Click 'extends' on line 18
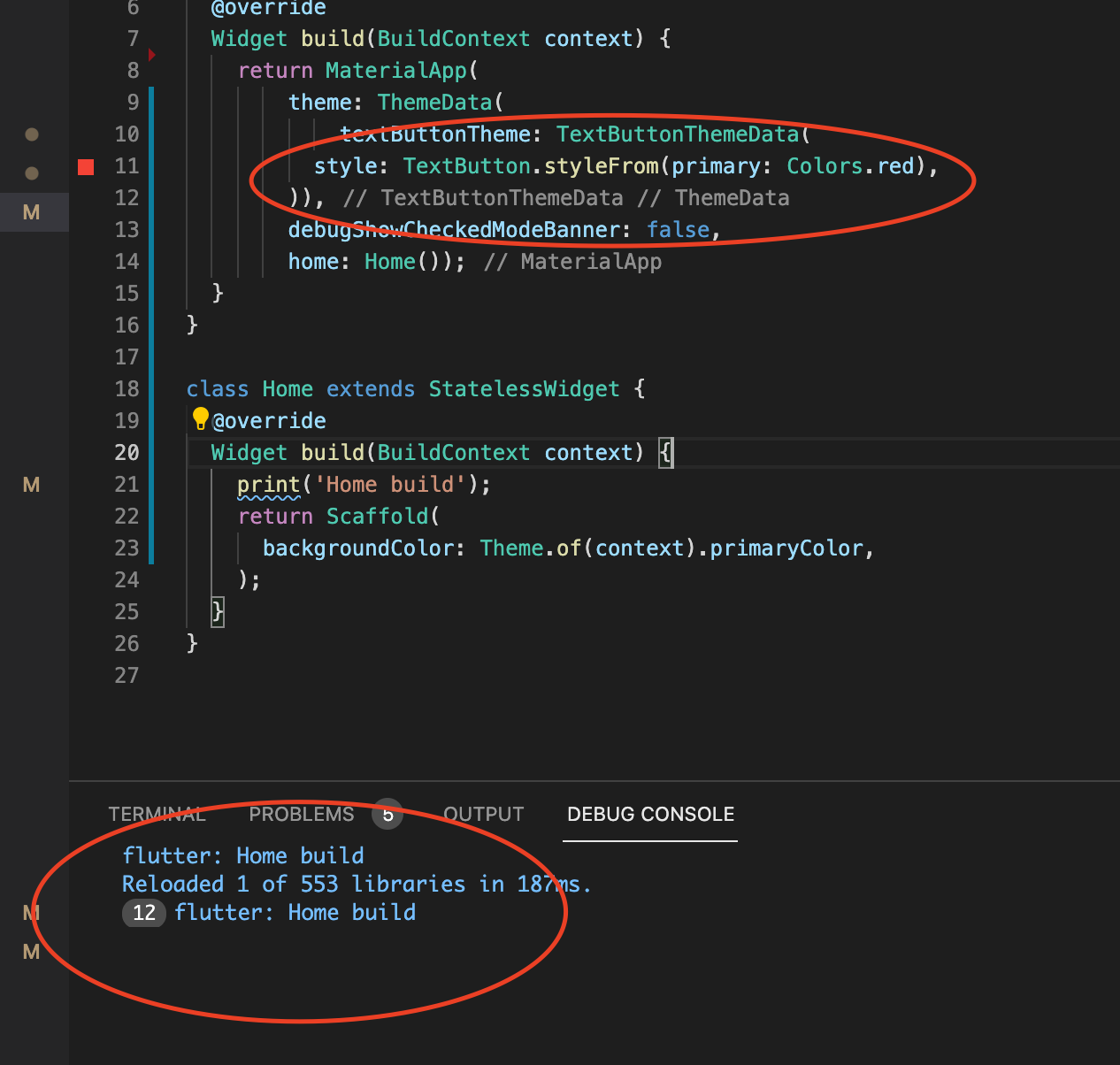This screenshot has width=1120, height=1065. point(371,389)
